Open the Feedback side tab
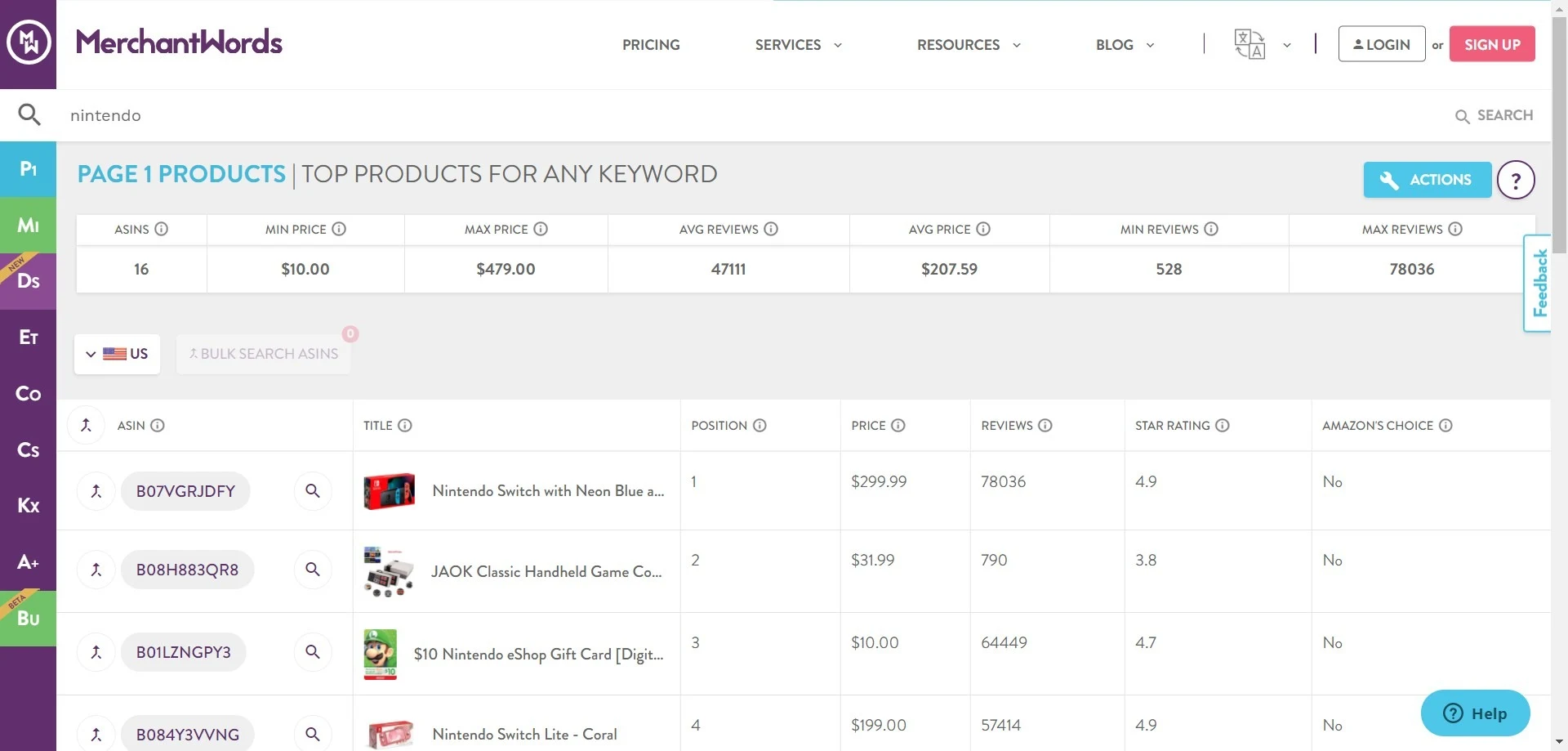1568x751 pixels. pyautogui.click(x=1539, y=283)
